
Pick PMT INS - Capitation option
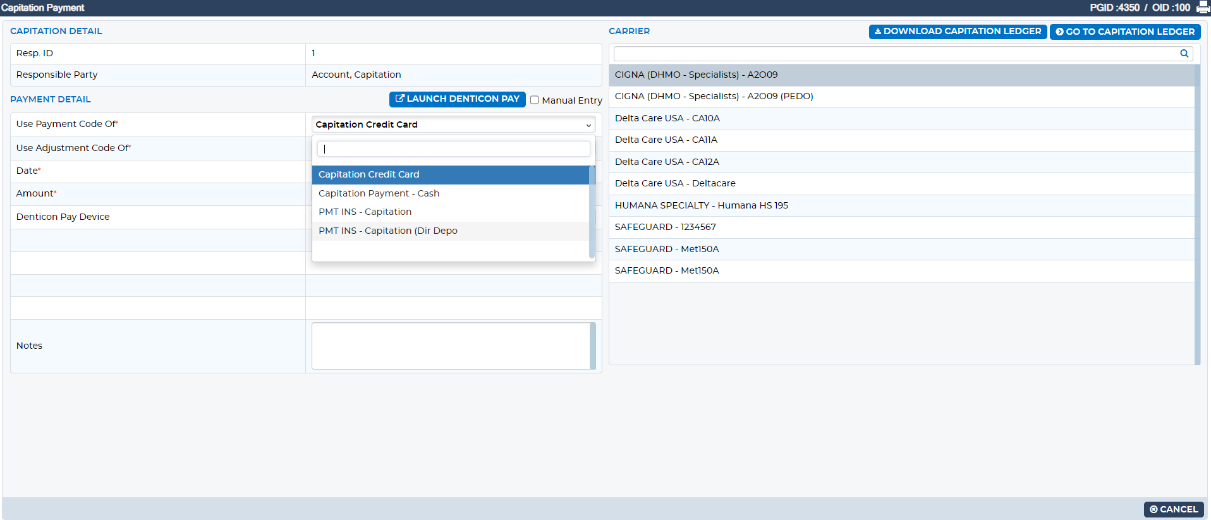point(450,212)
